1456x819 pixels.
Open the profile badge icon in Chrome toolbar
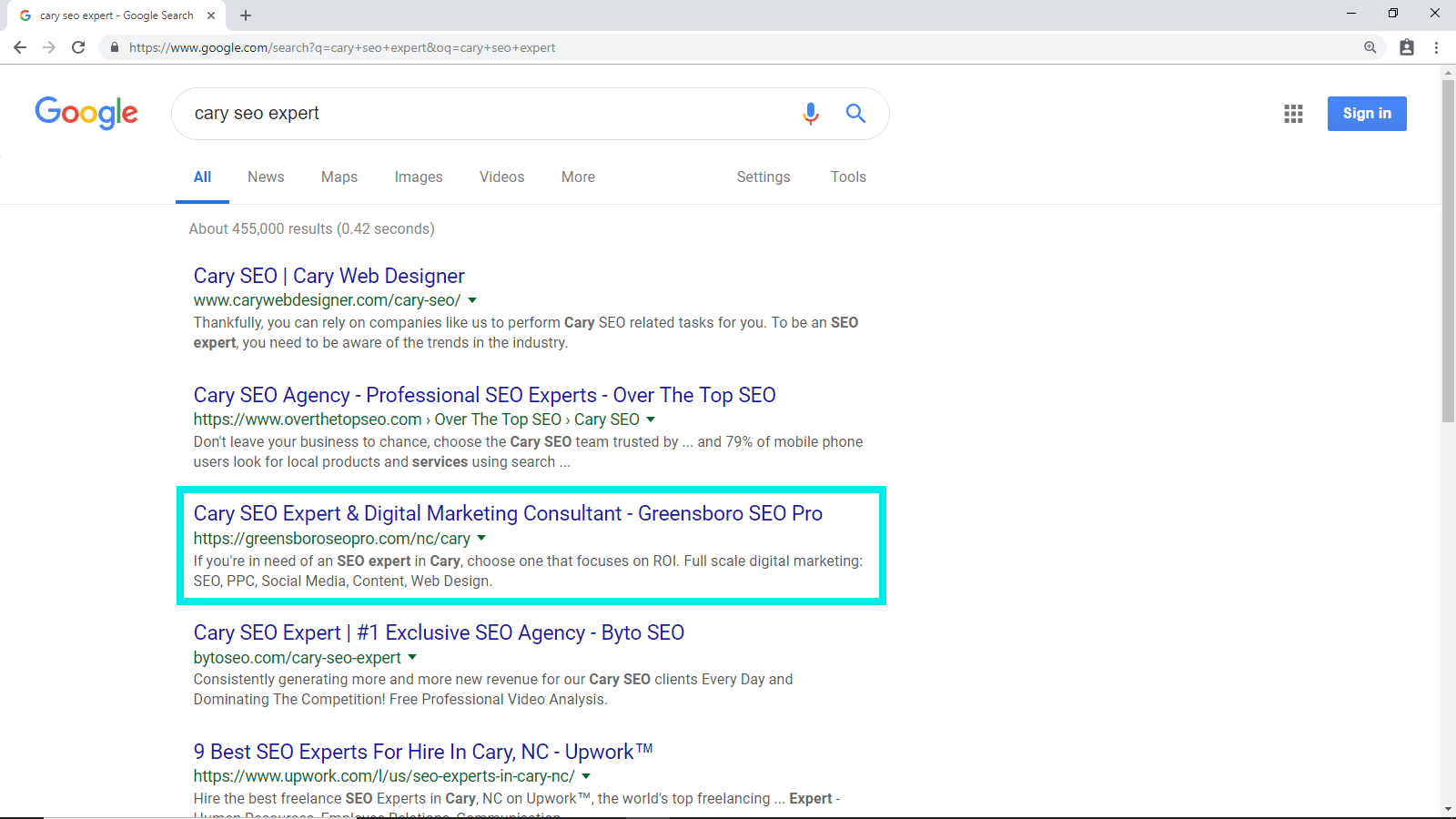pos(1407,47)
